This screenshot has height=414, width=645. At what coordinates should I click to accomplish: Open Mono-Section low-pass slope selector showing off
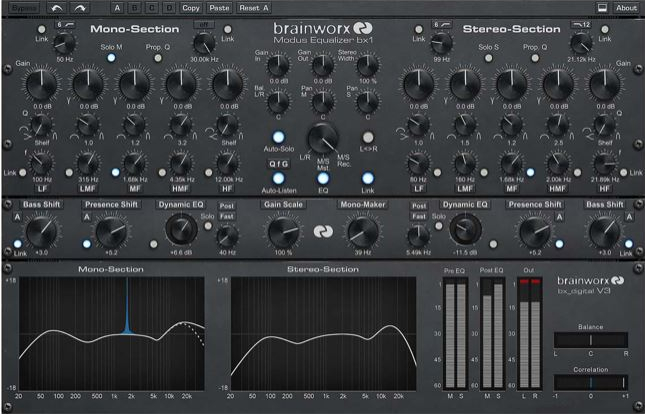204,25
